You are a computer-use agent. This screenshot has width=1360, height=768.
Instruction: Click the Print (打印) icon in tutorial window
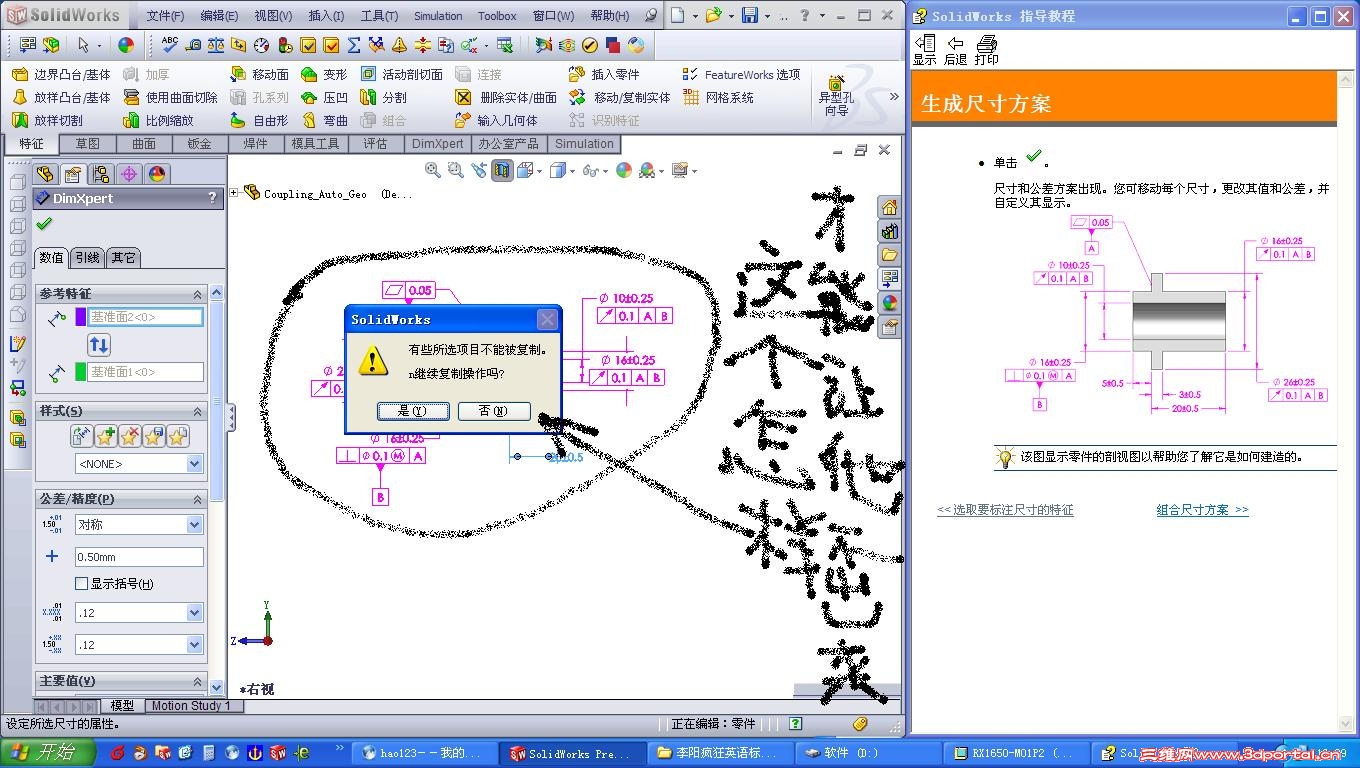[x=987, y=50]
